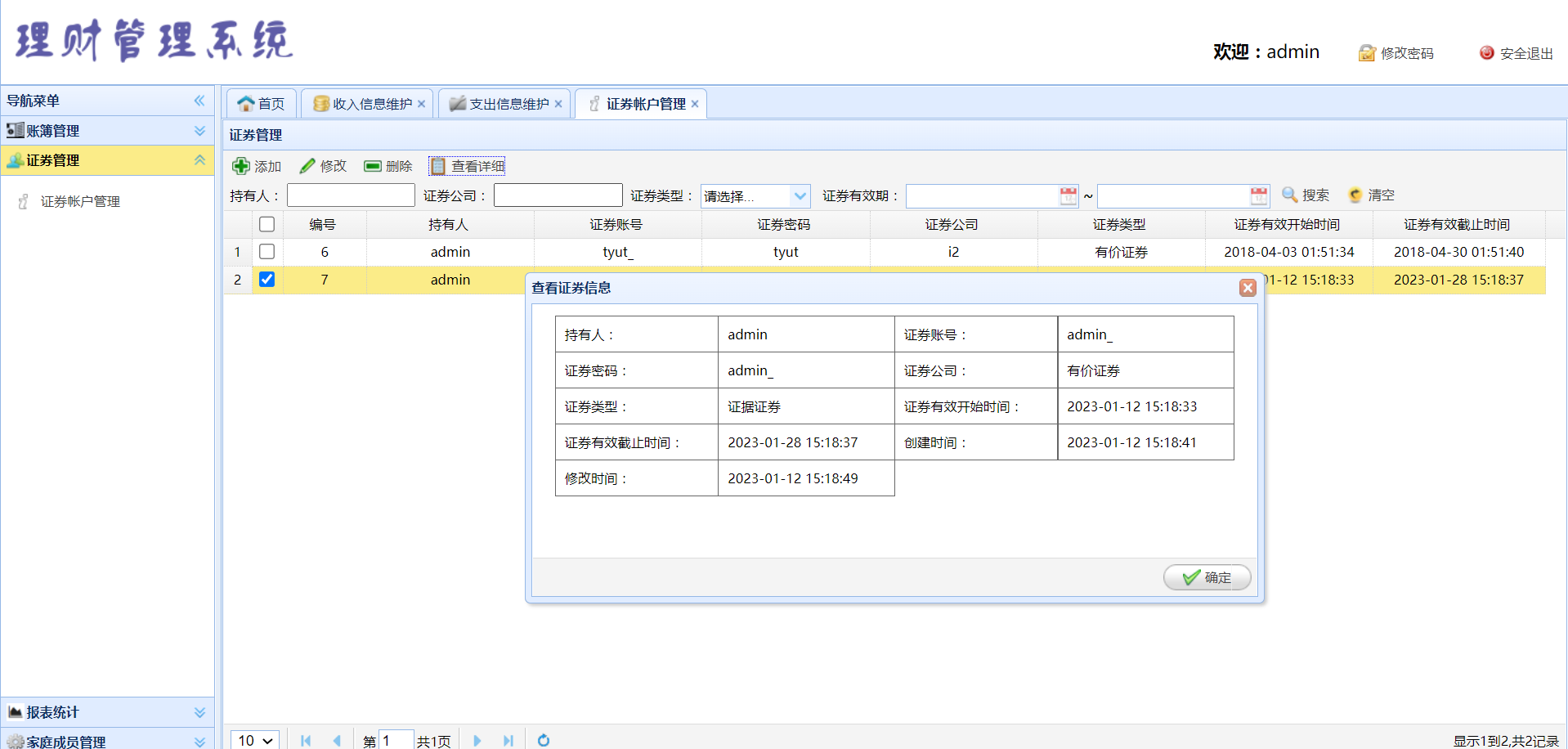The height and width of the screenshot is (749, 1568).
Task: Go to the previous page in pager
Action: [337, 741]
